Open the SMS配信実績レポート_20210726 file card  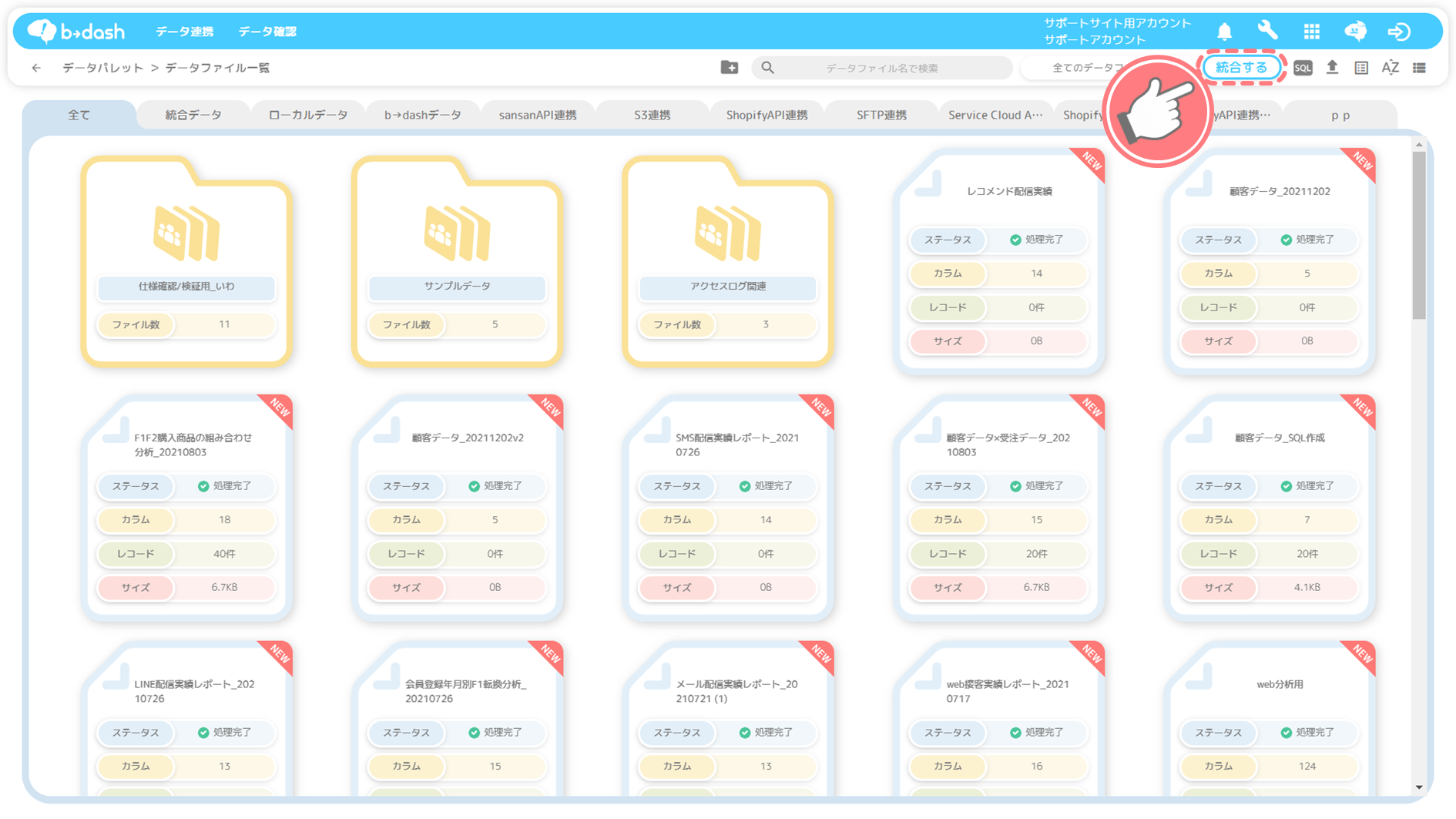click(x=728, y=507)
